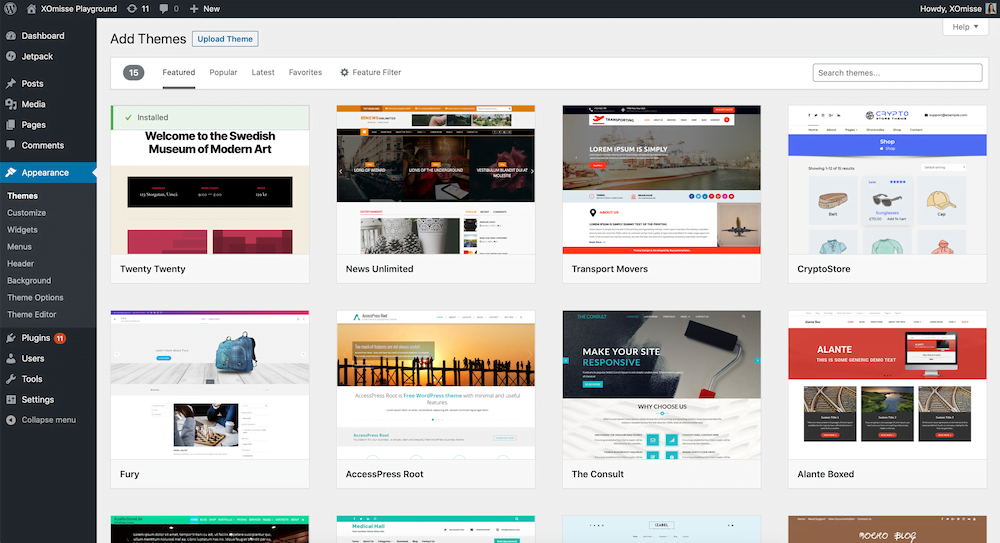
Task: Open the comments bubble icon in admin bar
Action: (164, 9)
